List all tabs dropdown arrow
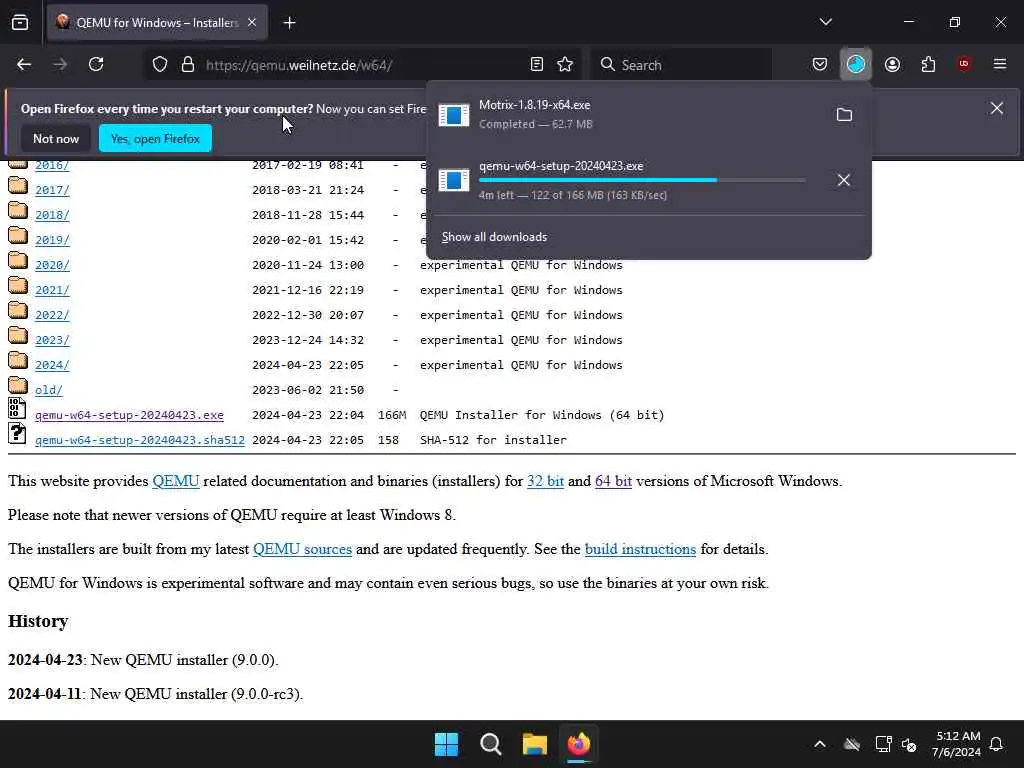 [826, 22]
